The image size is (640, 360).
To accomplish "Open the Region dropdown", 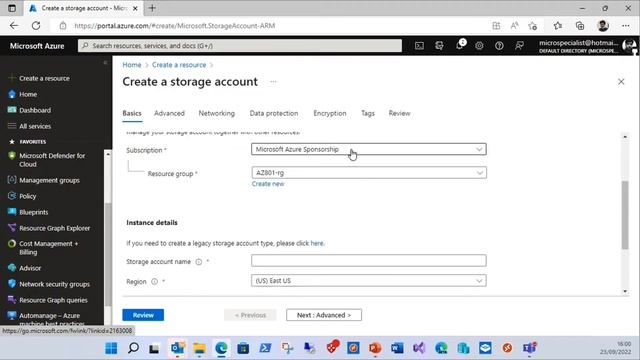I will click(x=369, y=281).
